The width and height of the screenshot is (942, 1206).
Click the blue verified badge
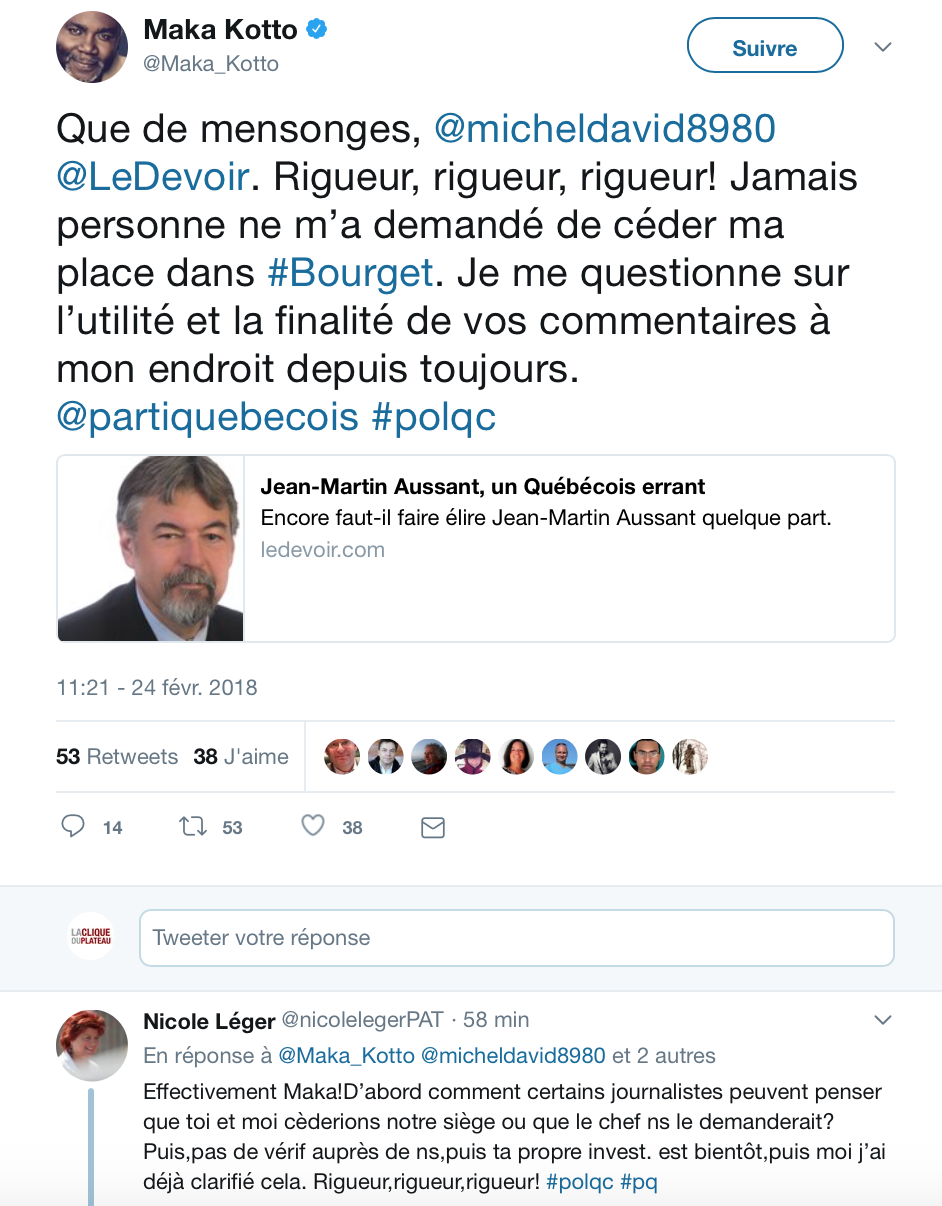tap(317, 30)
